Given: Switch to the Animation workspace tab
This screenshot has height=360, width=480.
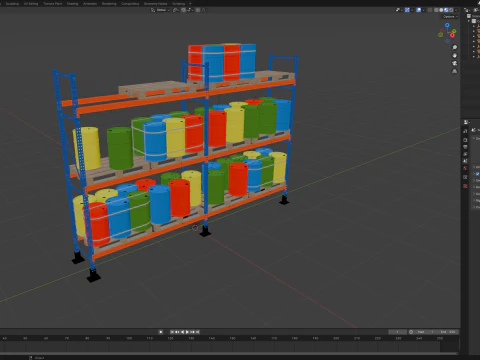Looking at the screenshot, I should coord(90,4).
